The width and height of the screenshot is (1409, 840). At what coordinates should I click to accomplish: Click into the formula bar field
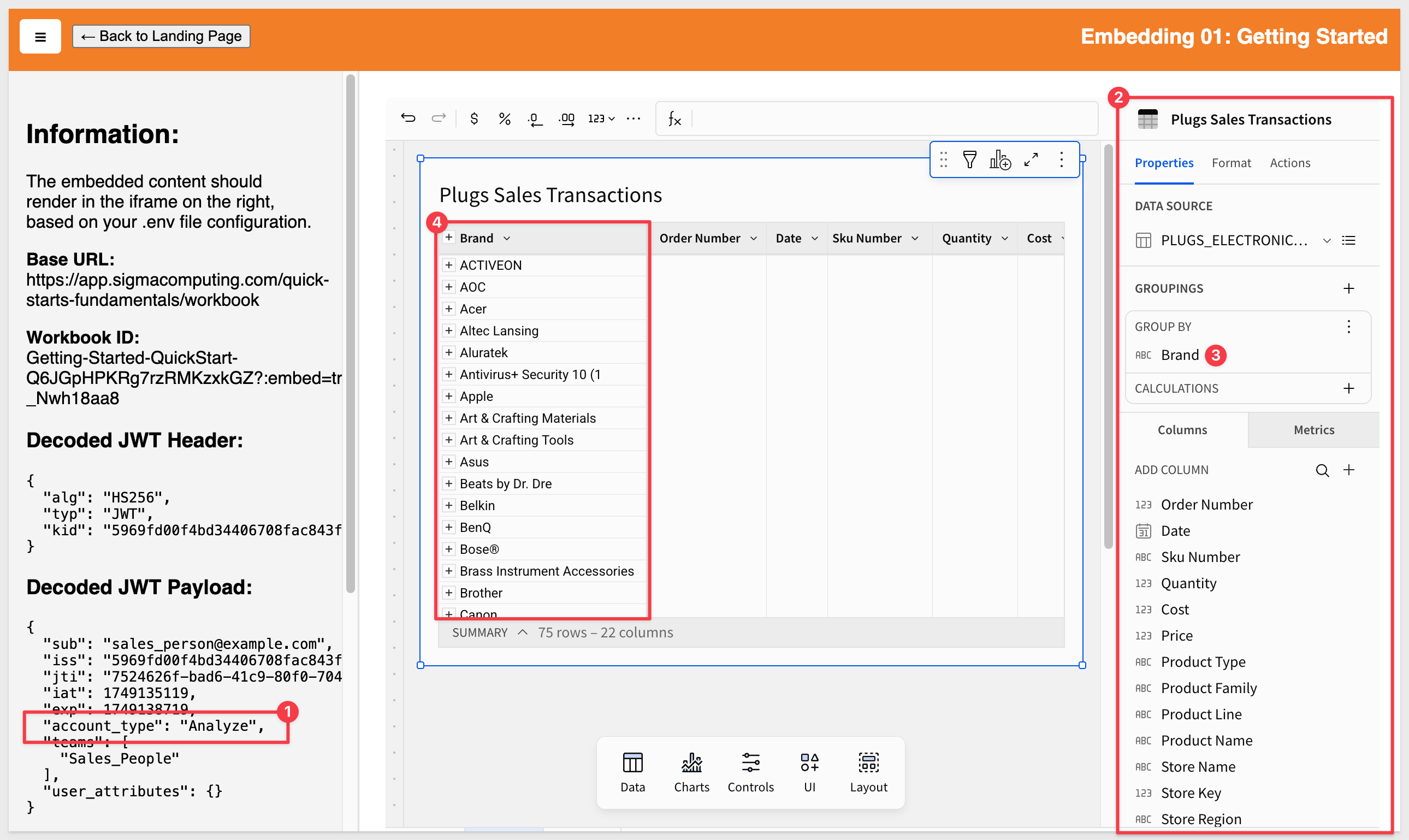pyautogui.click(x=893, y=119)
